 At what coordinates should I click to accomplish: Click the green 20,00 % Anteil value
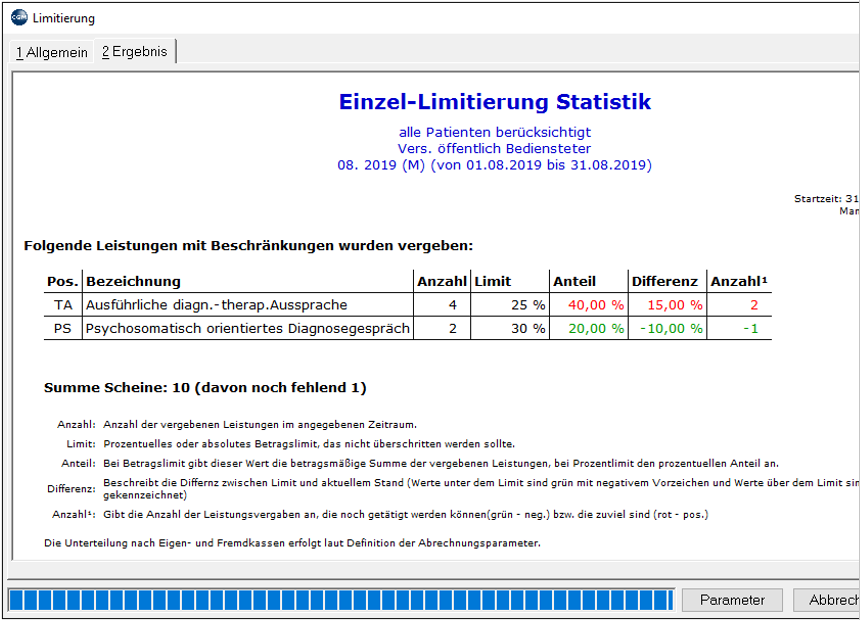(596, 329)
